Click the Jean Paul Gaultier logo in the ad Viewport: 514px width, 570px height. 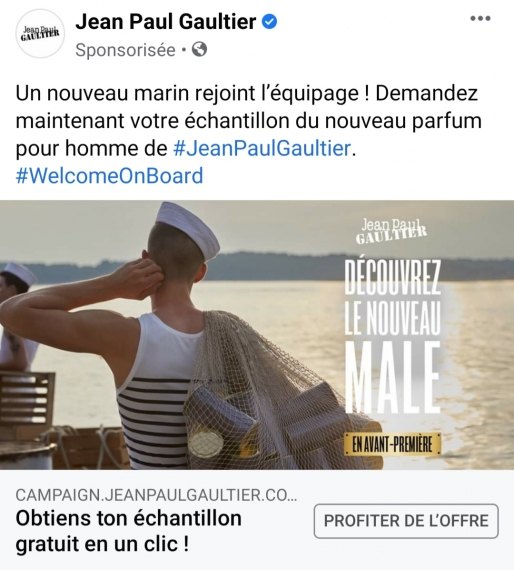tap(391, 231)
